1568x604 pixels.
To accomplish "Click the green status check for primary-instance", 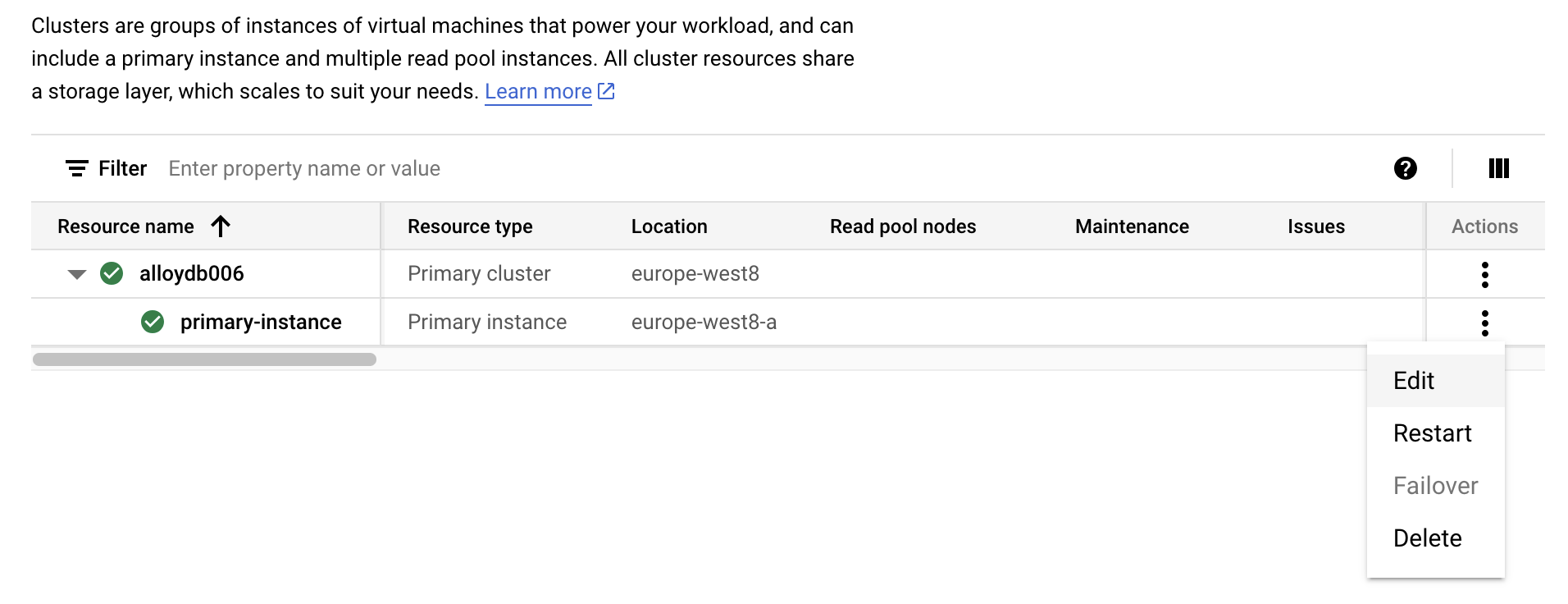I will coord(153,322).
